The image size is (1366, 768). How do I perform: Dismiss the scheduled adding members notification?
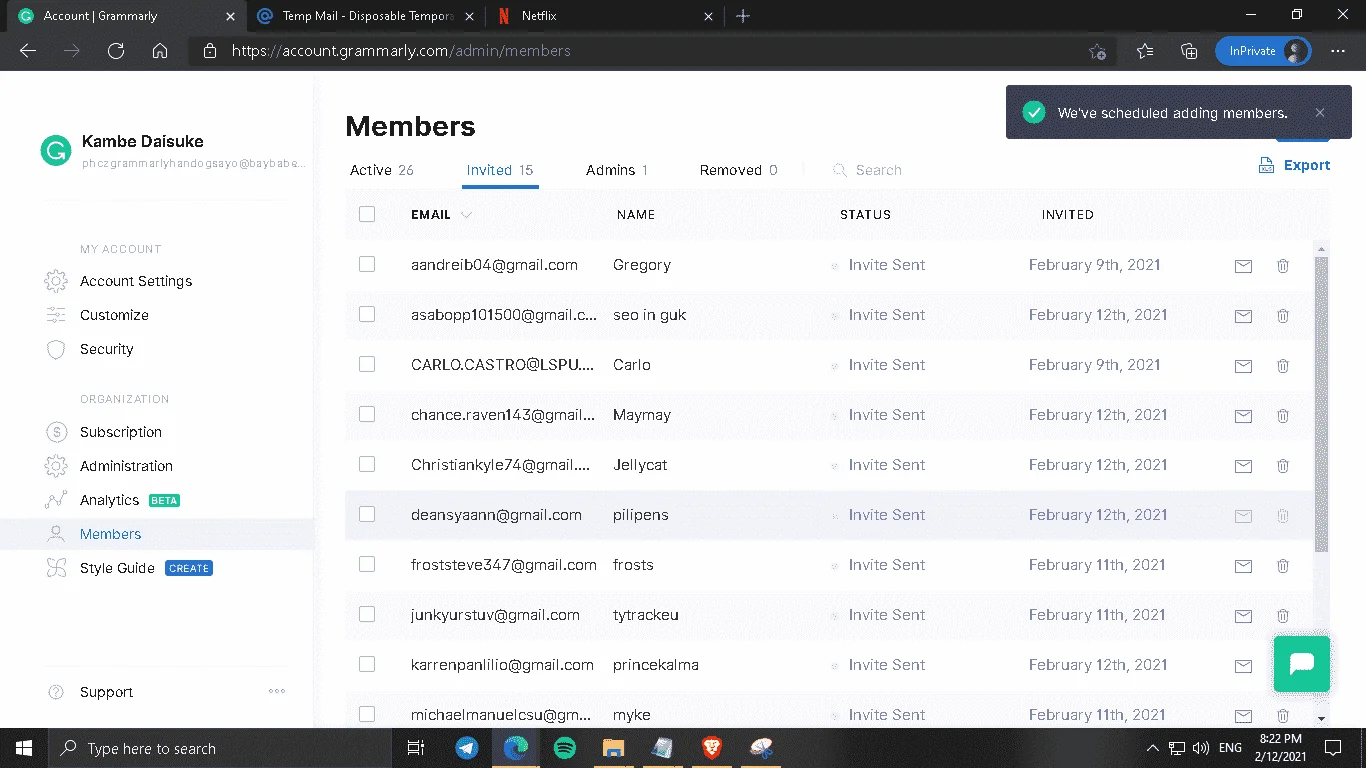[1320, 113]
